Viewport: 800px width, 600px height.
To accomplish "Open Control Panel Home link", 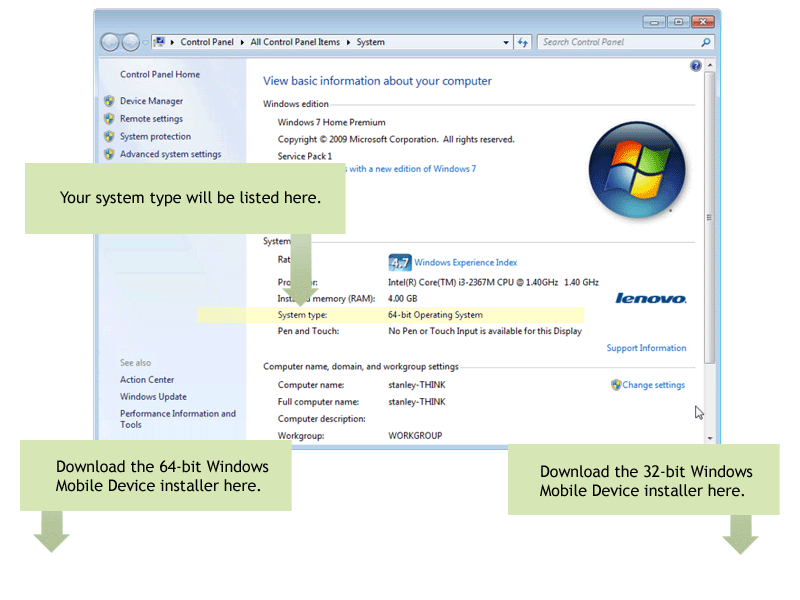I will (x=160, y=74).
